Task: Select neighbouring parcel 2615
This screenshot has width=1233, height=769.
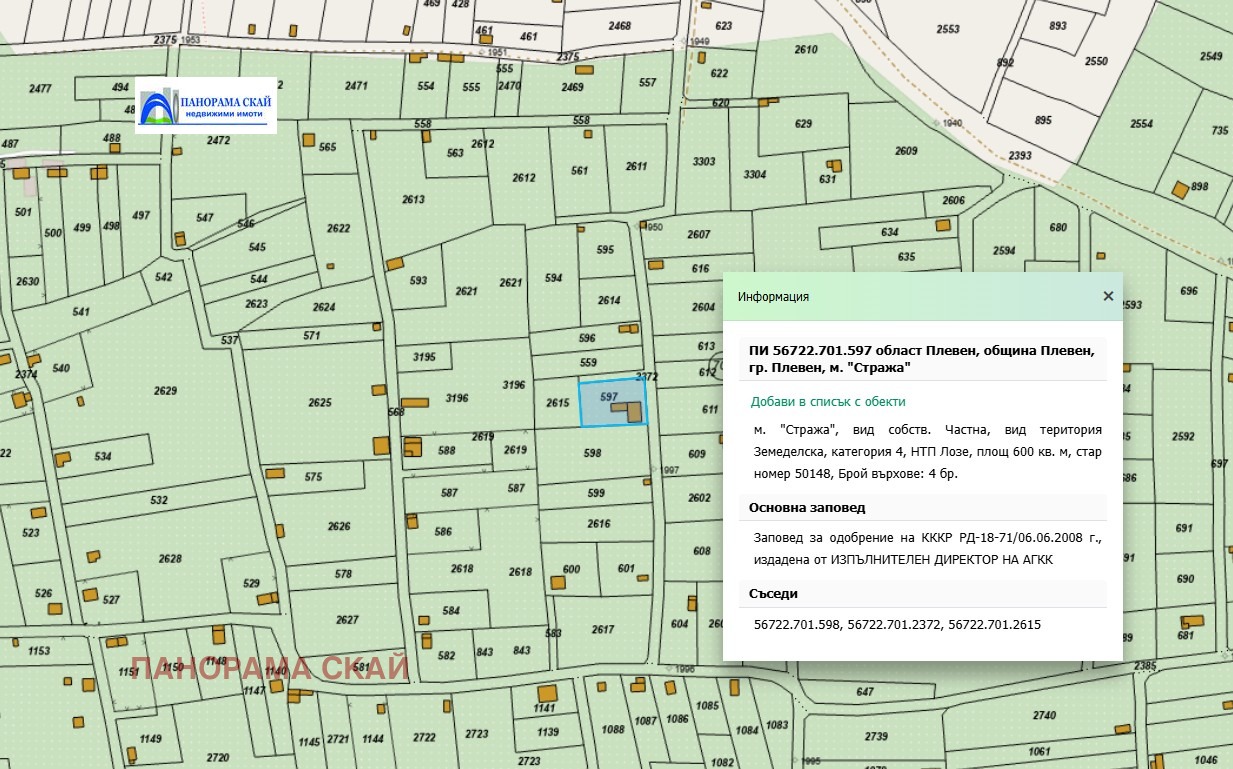Action: coord(557,402)
